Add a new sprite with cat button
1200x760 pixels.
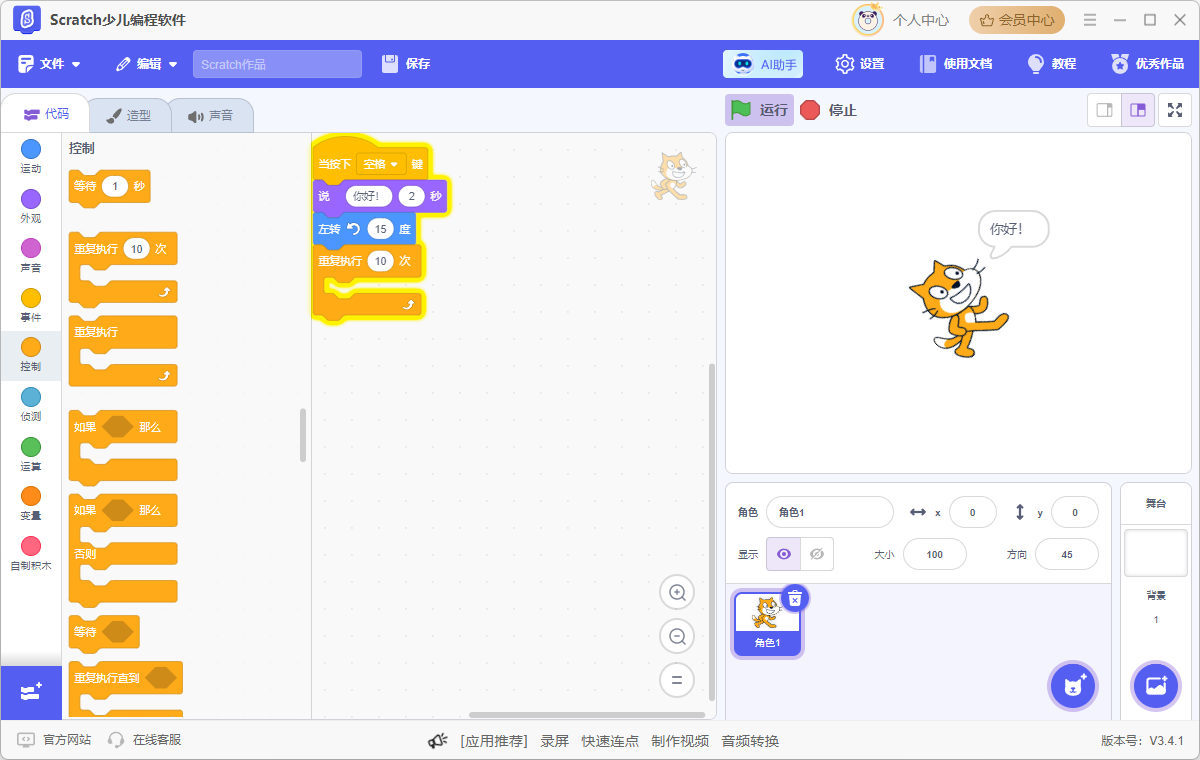[x=1073, y=686]
